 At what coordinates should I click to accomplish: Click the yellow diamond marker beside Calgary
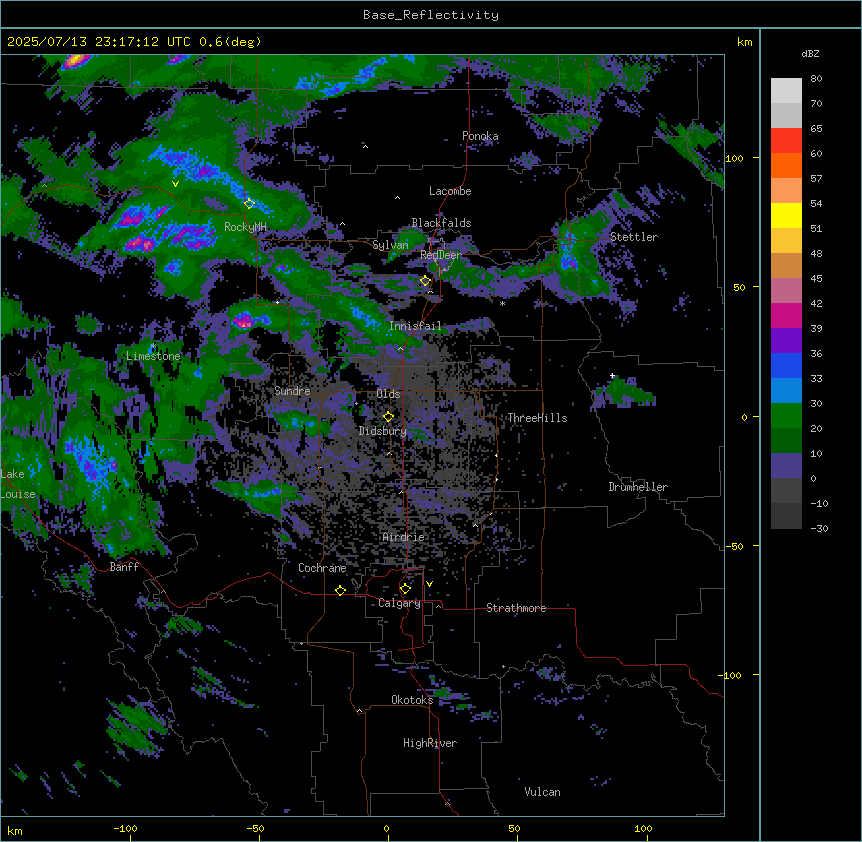click(x=405, y=589)
